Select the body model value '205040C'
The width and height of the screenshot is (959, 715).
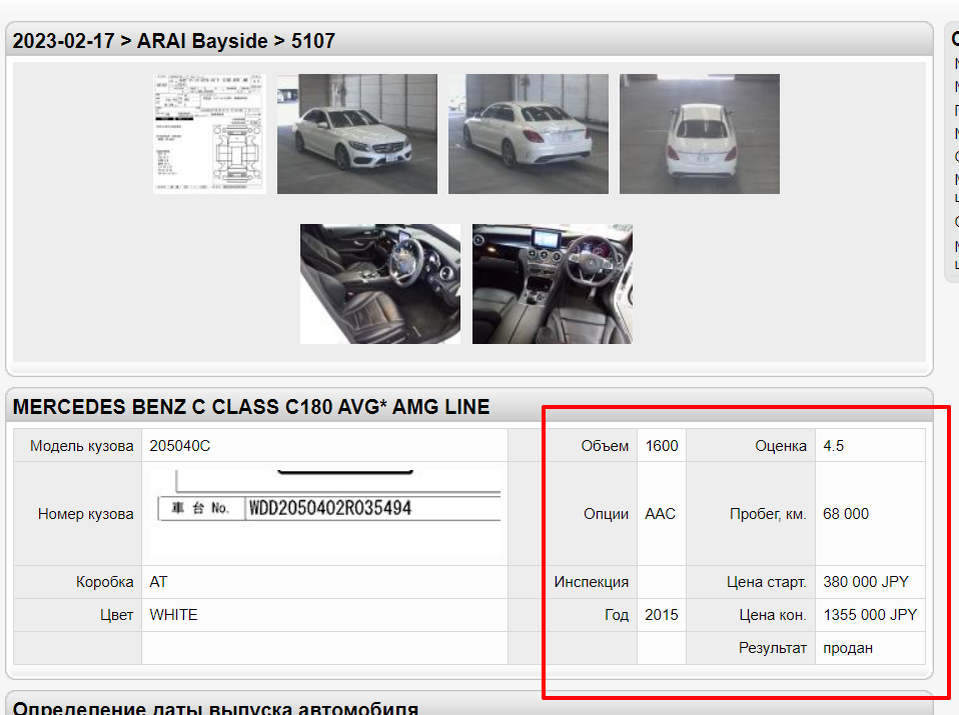coord(180,446)
